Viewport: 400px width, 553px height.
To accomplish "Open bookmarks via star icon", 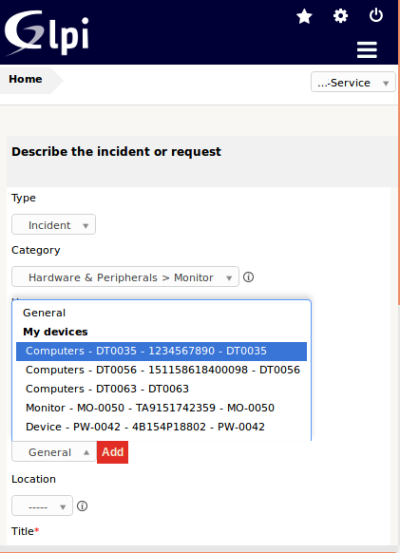I will (x=304, y=16).
